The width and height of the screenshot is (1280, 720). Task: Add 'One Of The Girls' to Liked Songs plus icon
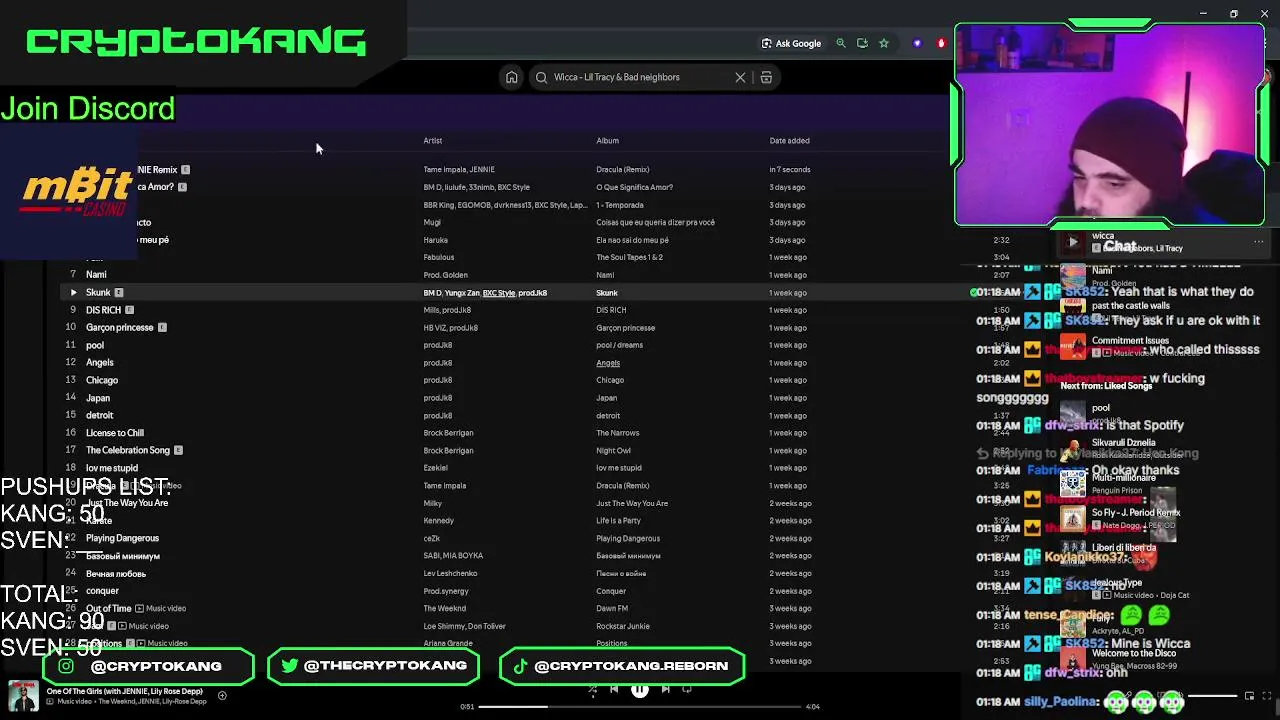coord(222,696)
